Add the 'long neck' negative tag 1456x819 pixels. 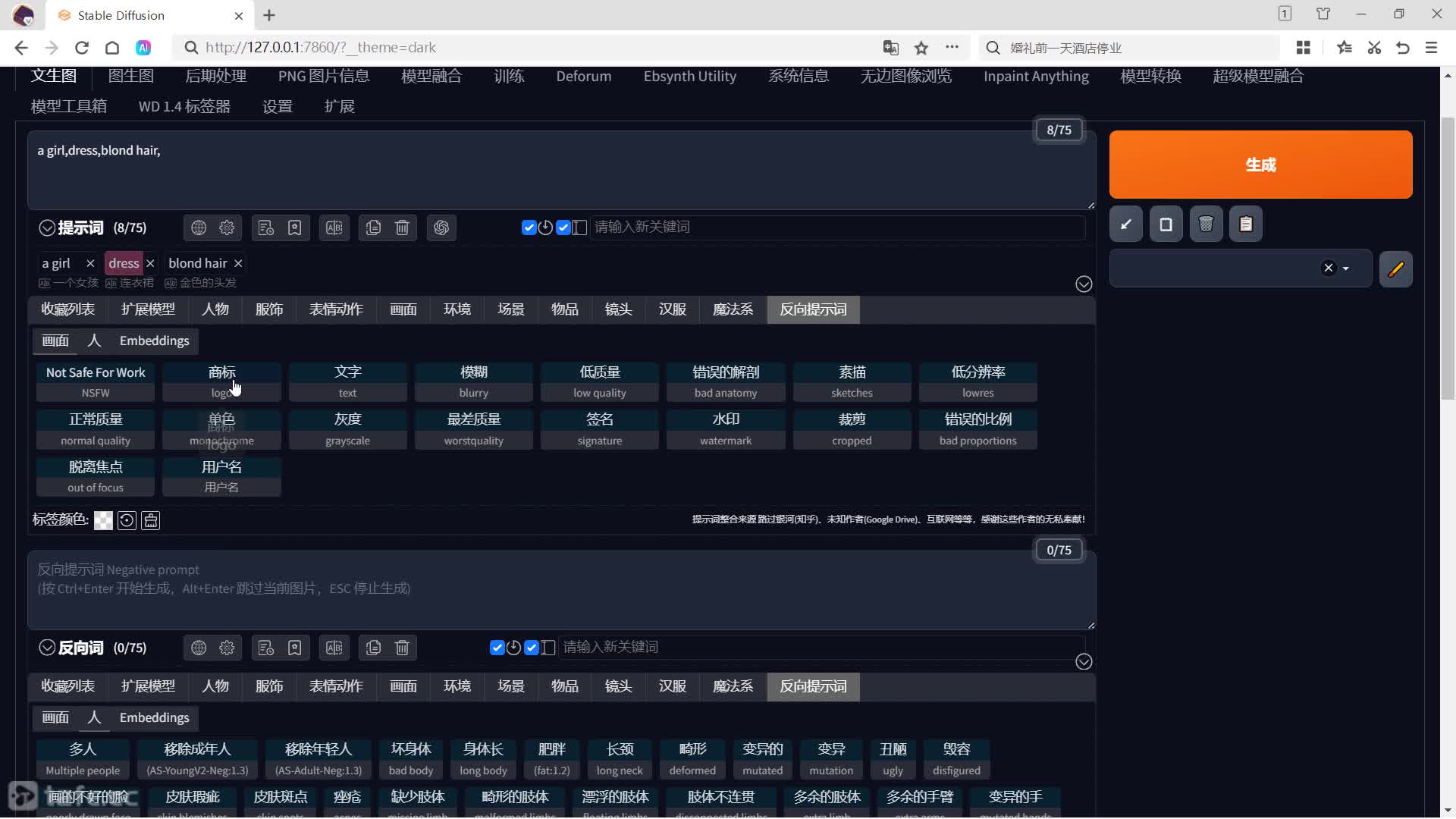(620, 759)
